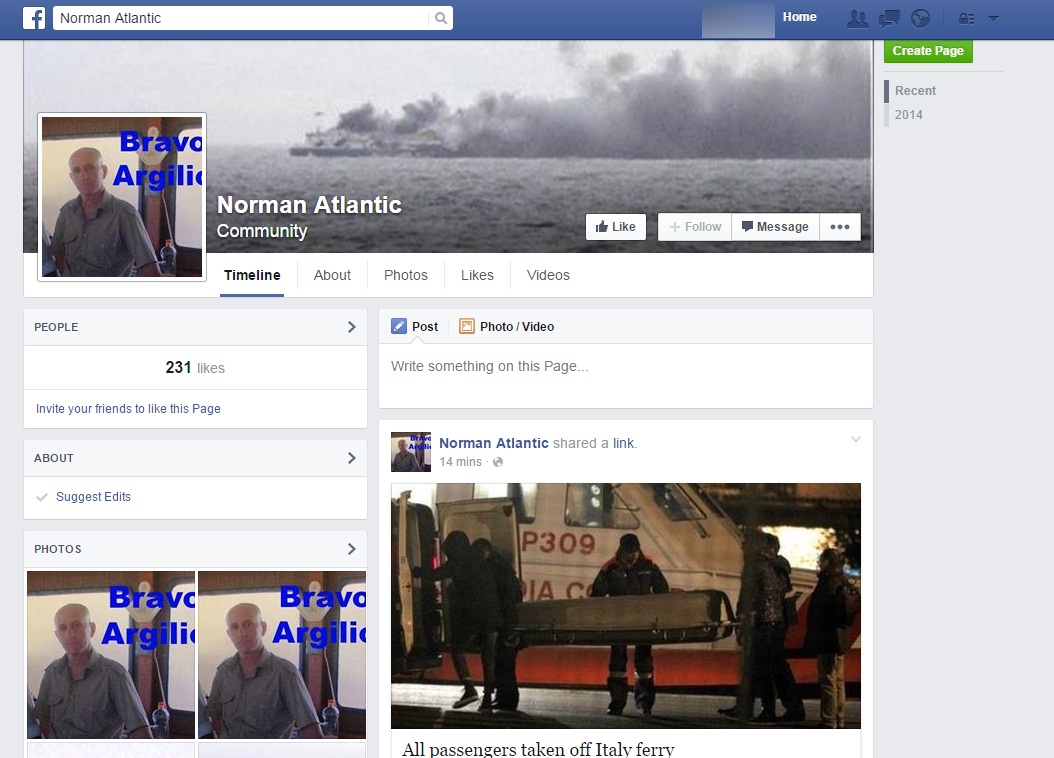This screenshot has width=1054, height=758.
Task: Open the first photo thumbnail in PHOTOS
Action: (111, 655)
